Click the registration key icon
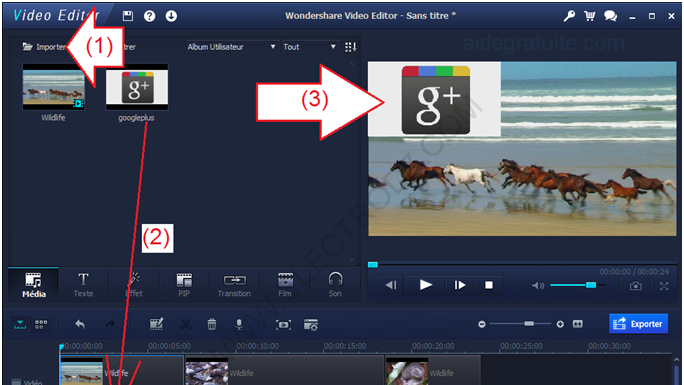Viewport: 684px width, 385px height. [x=569, y=16]
